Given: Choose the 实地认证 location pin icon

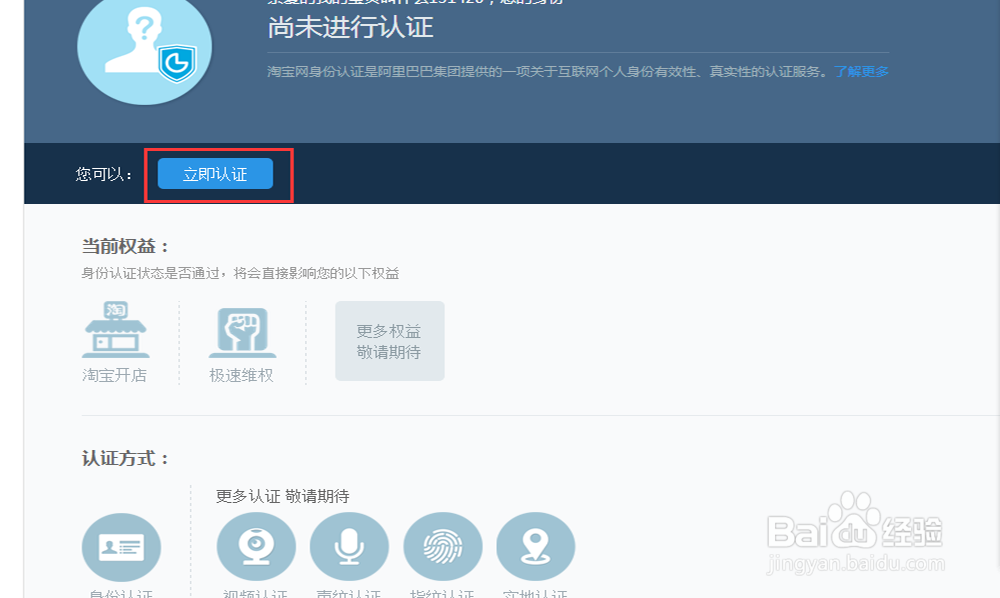Looking at the screenshot, I should 536,547.
